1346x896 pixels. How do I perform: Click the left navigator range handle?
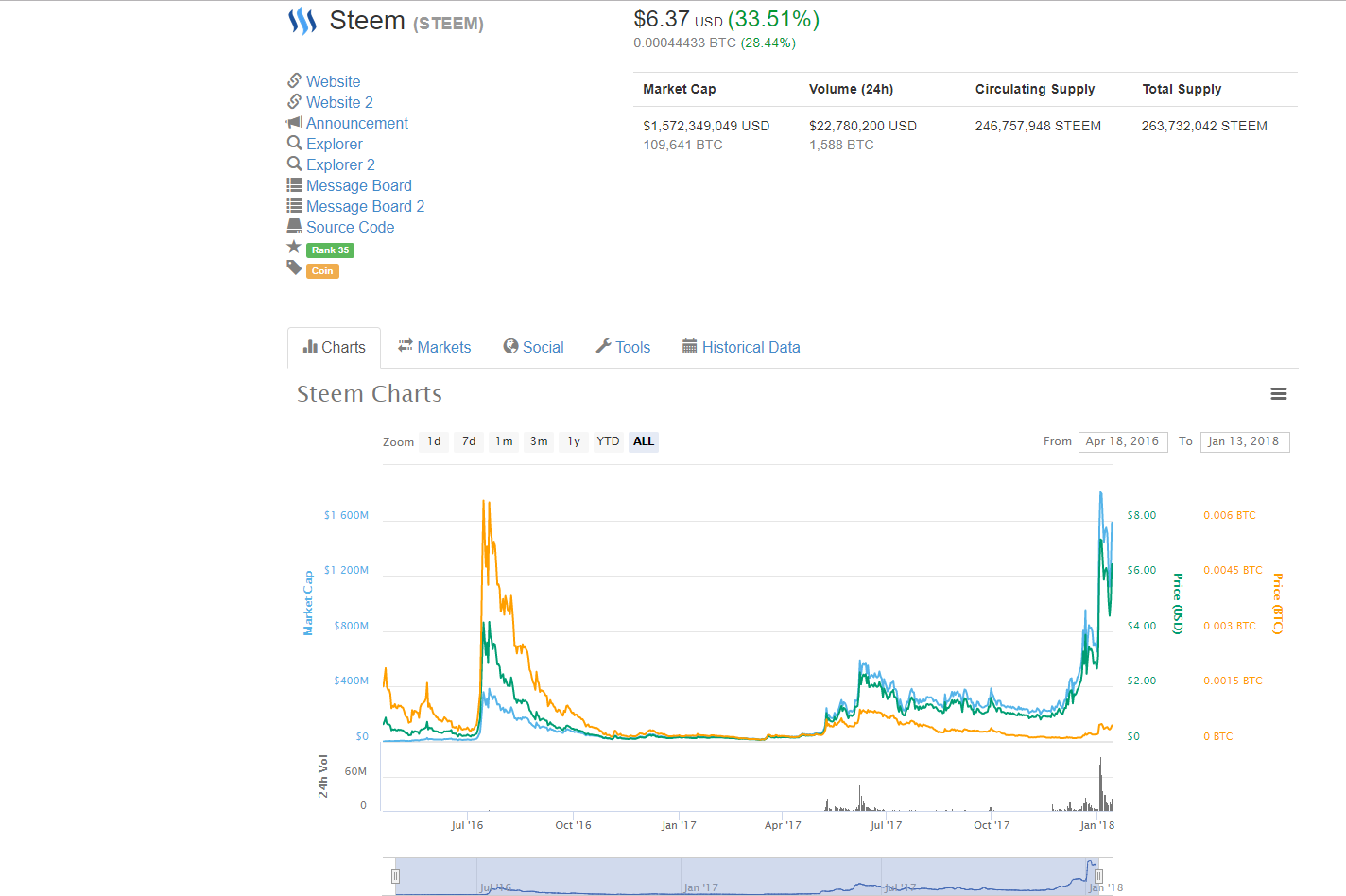[396, 876]
